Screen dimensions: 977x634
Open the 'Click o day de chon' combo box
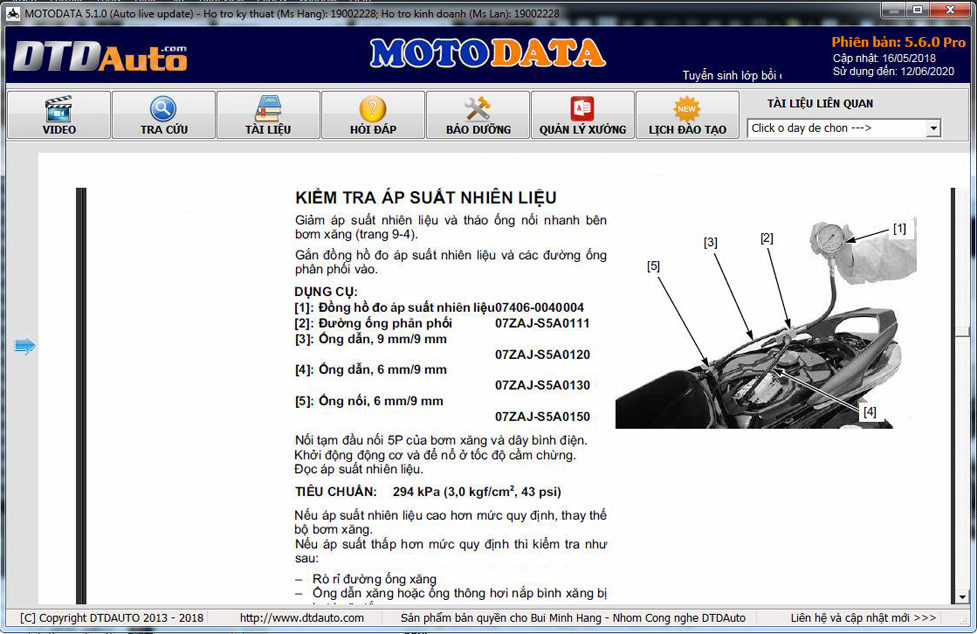(x=843, y=128)
